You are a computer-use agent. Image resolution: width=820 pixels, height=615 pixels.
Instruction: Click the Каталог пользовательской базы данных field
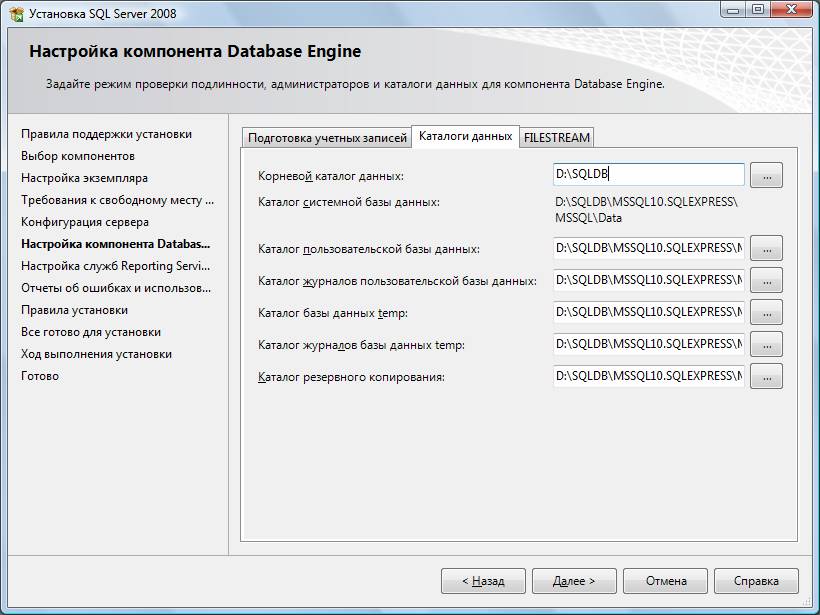click(x=648, y=248)
